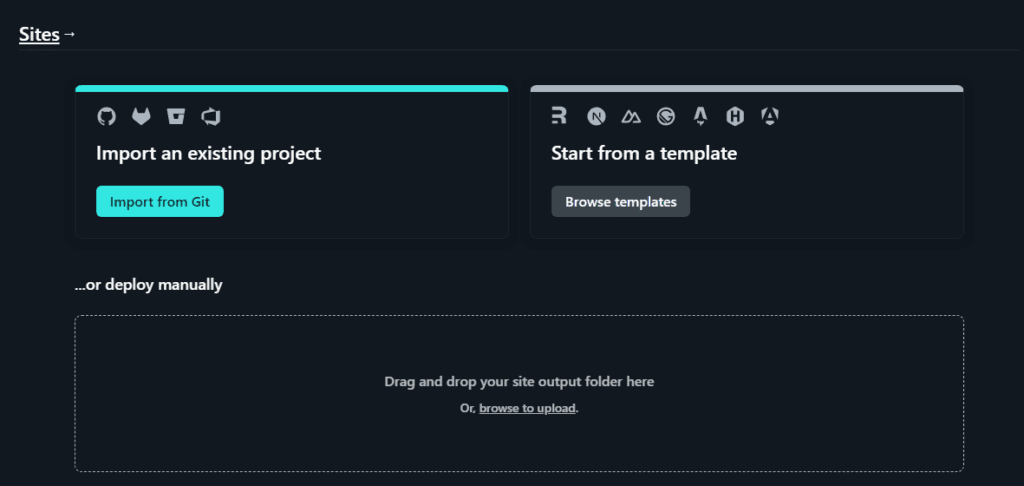Click the GitHub logo icon
1024x486 pixels.
tap(106, 117)
